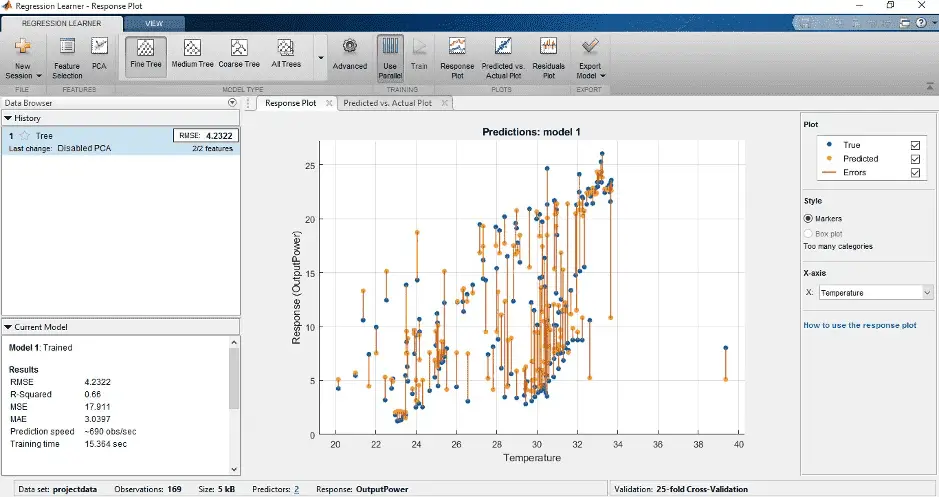
Task: Select the All Trees model type
Action: [286, 54]
